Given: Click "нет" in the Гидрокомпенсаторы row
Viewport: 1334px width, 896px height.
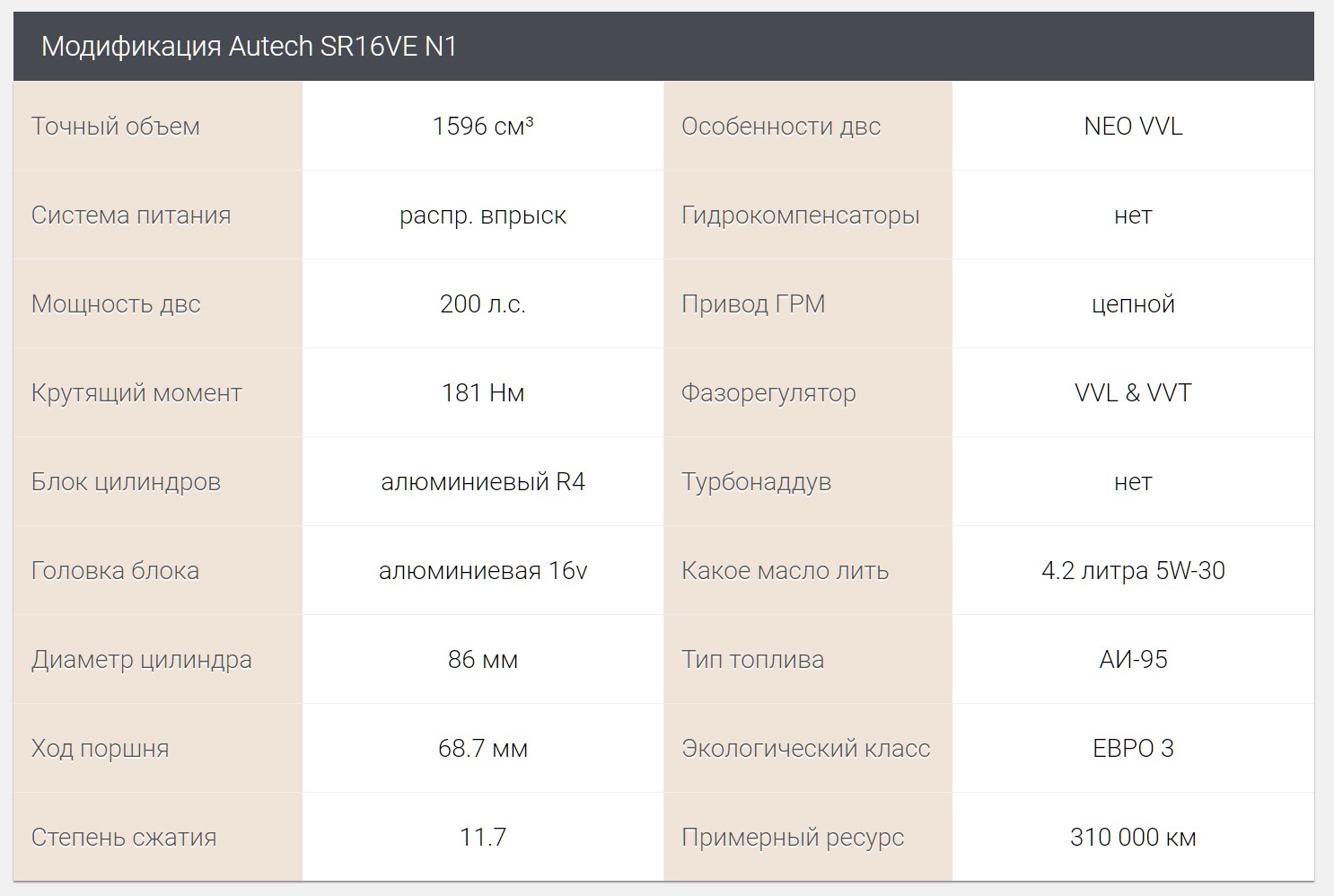Looking at the screenshot, I should 1133,215.
